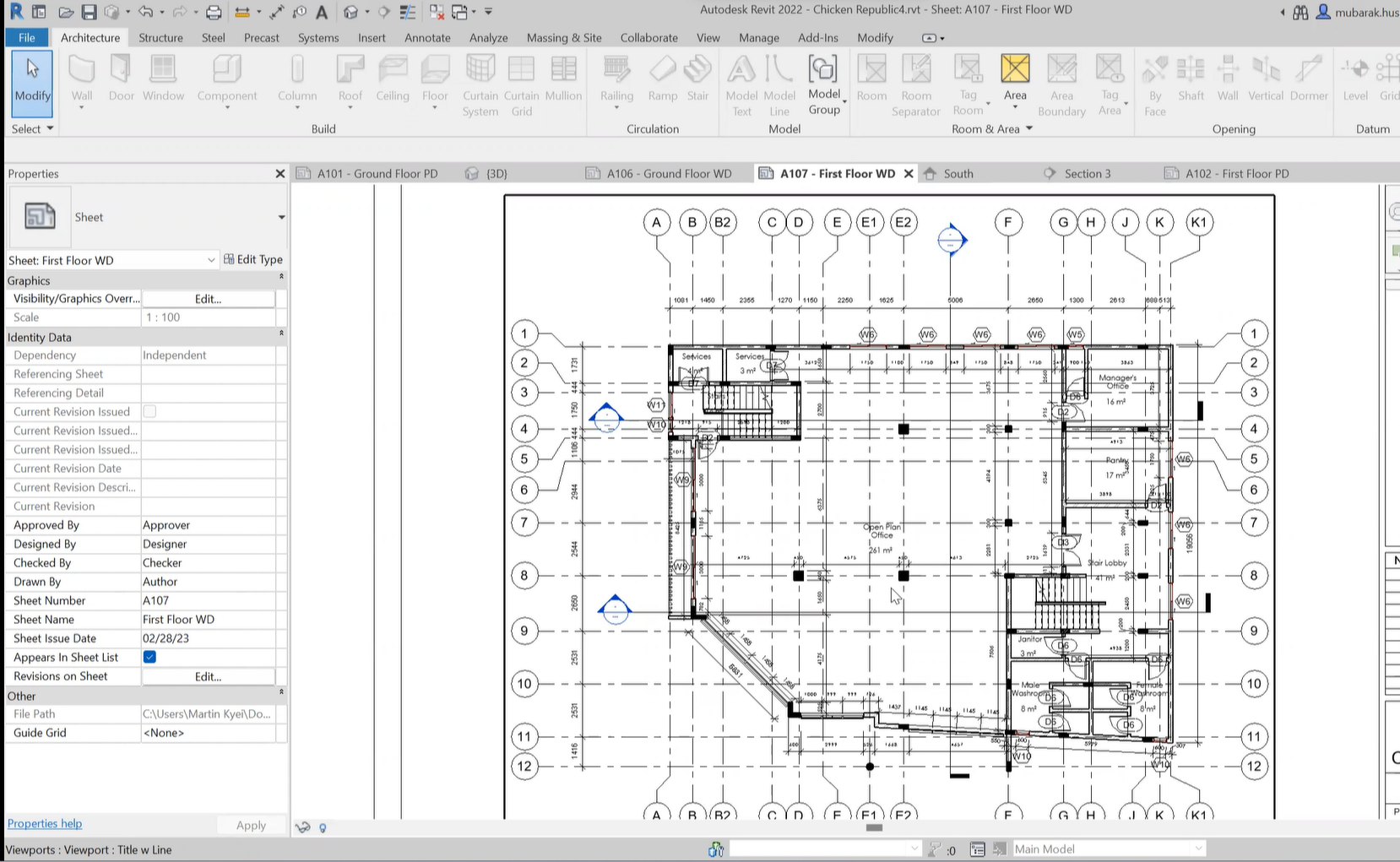Select the Room Separator tool

pos(916,84)
